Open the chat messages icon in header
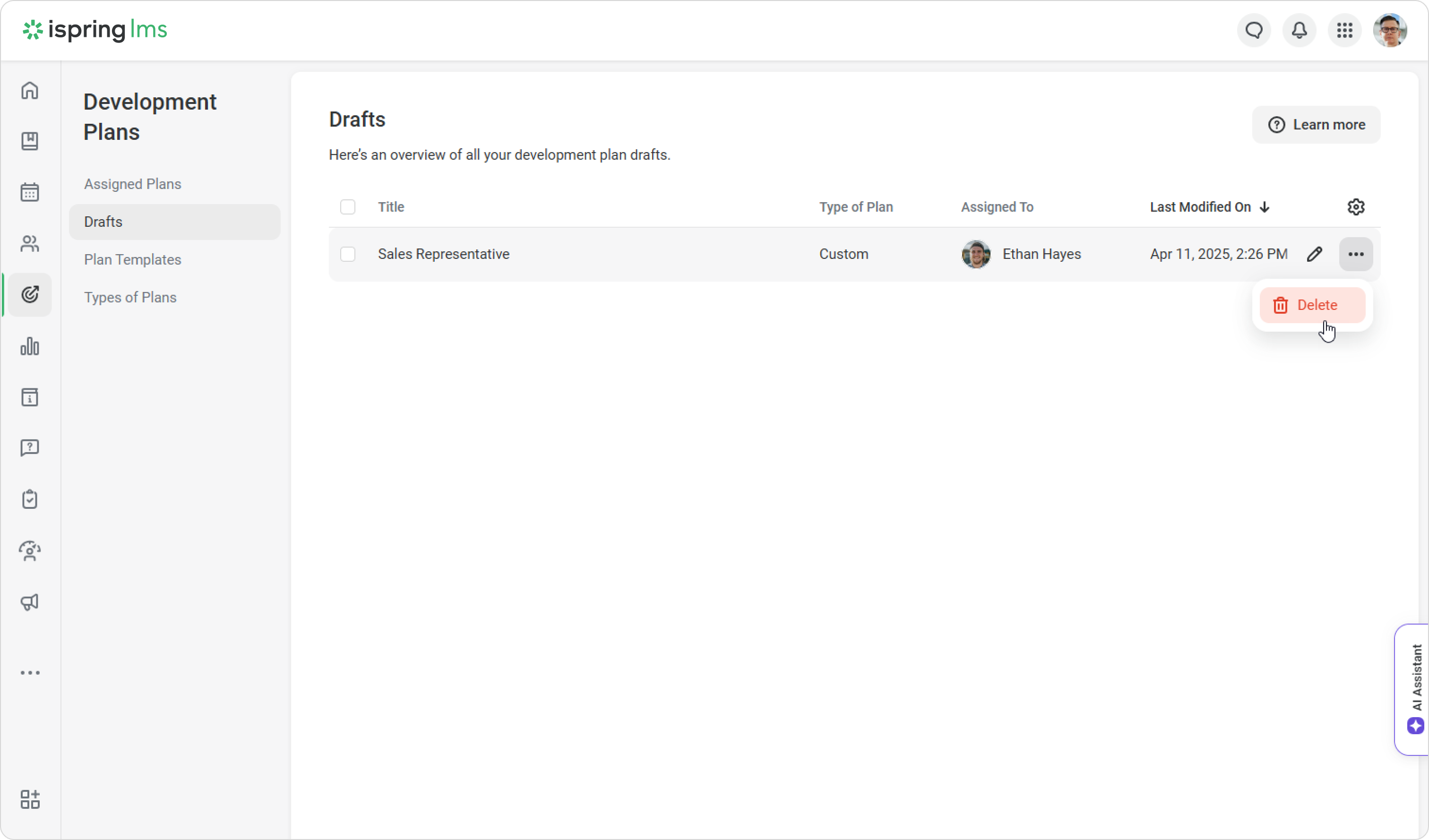1429x840 pixels. coord(1254,30)
